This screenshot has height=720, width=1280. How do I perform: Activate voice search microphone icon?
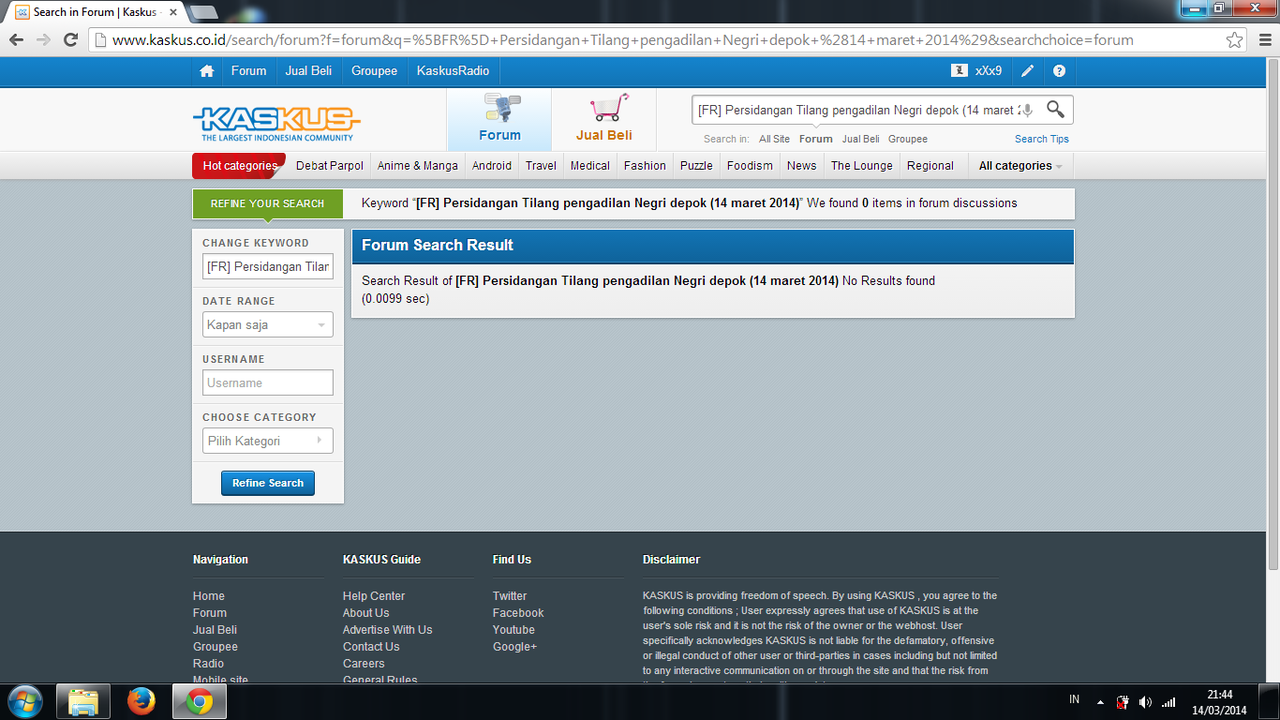pos(1027,110)
